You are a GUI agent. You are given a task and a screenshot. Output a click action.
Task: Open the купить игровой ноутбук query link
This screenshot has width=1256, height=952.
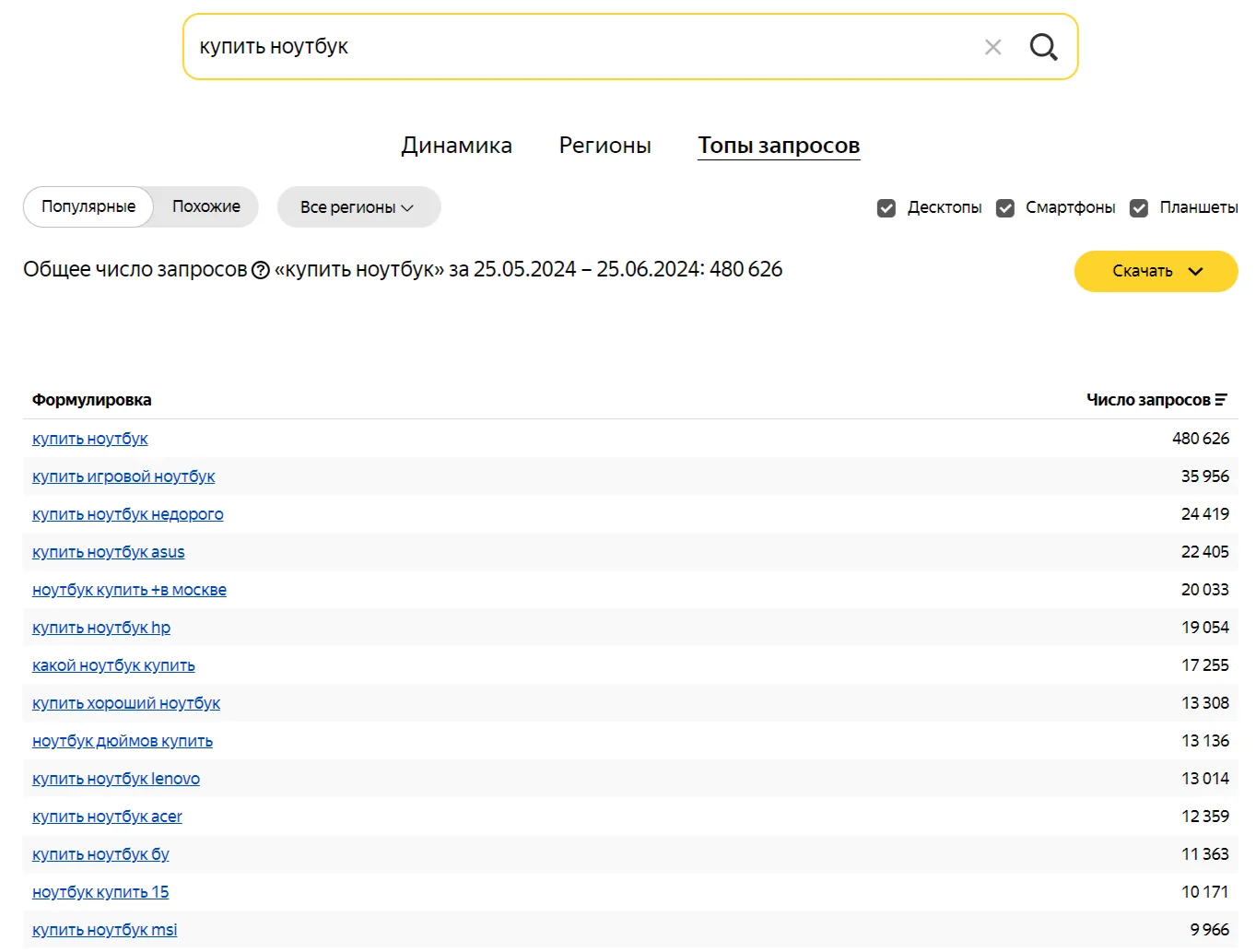coord(123,476)
